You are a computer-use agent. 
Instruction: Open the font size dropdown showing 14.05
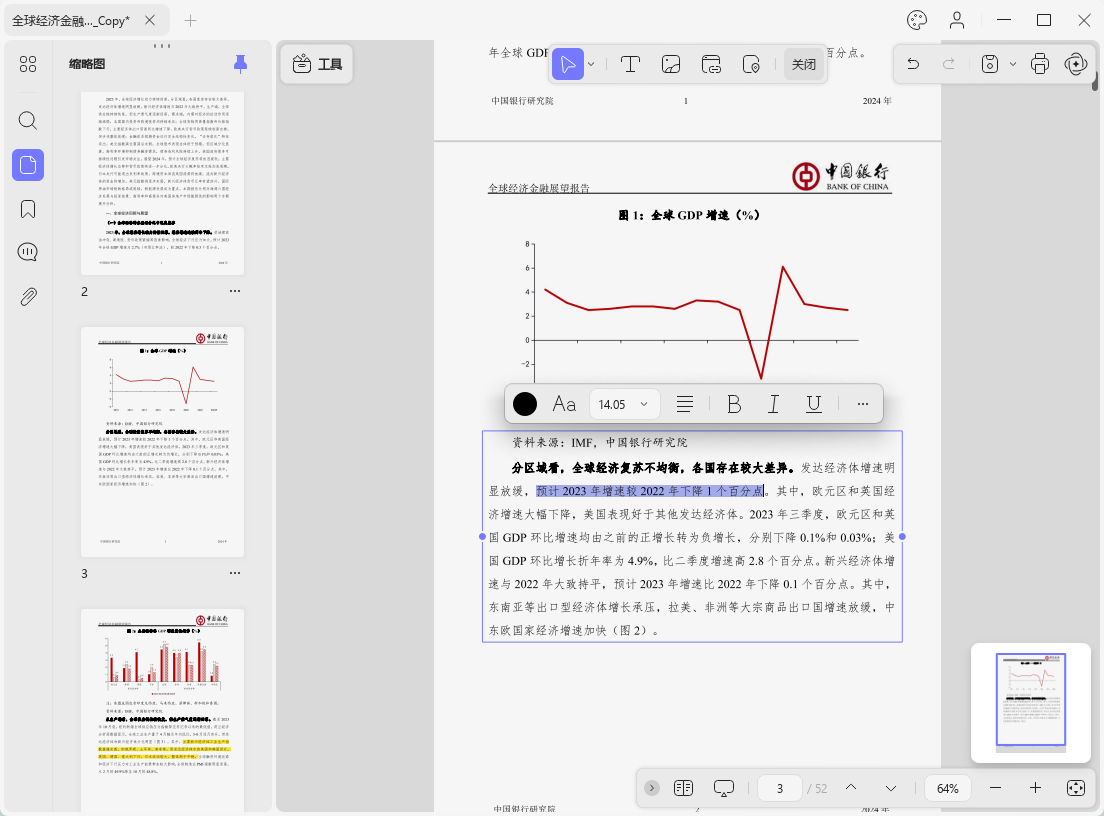click(x=624, y=404)
